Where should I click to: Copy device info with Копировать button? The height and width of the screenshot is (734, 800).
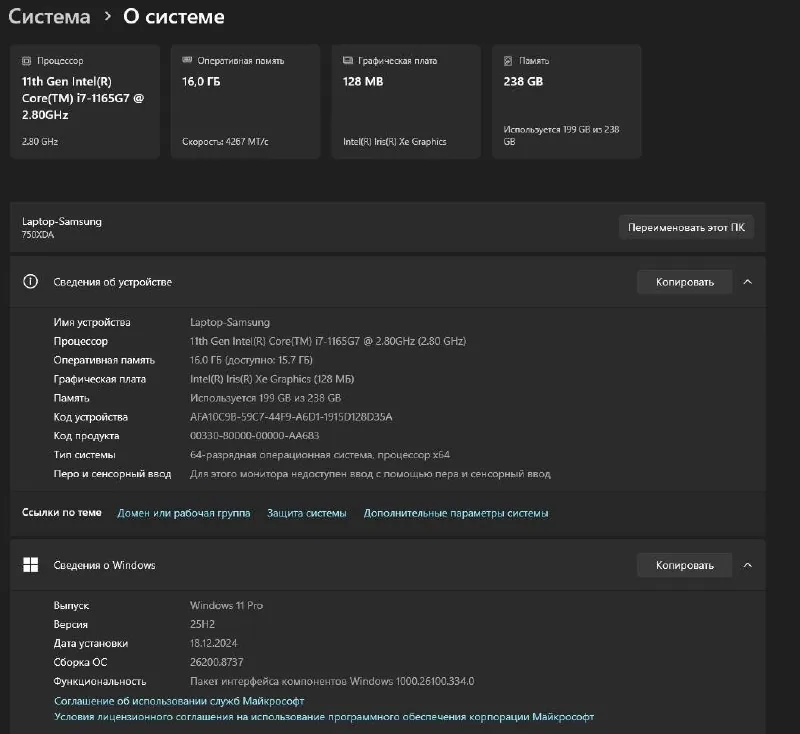685,282
